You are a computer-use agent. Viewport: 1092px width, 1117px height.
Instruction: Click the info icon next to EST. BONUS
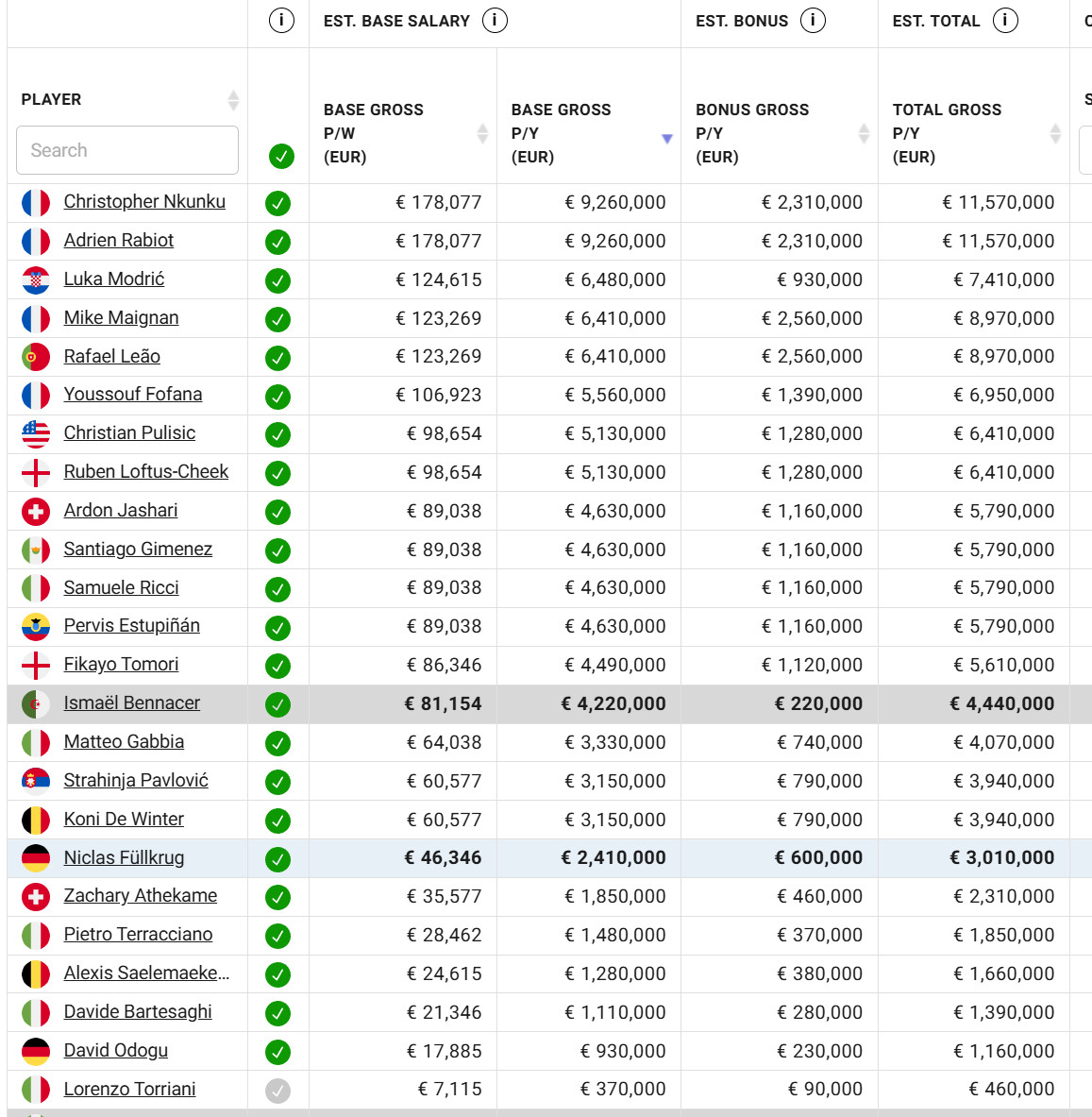click(x=813, y=20)
